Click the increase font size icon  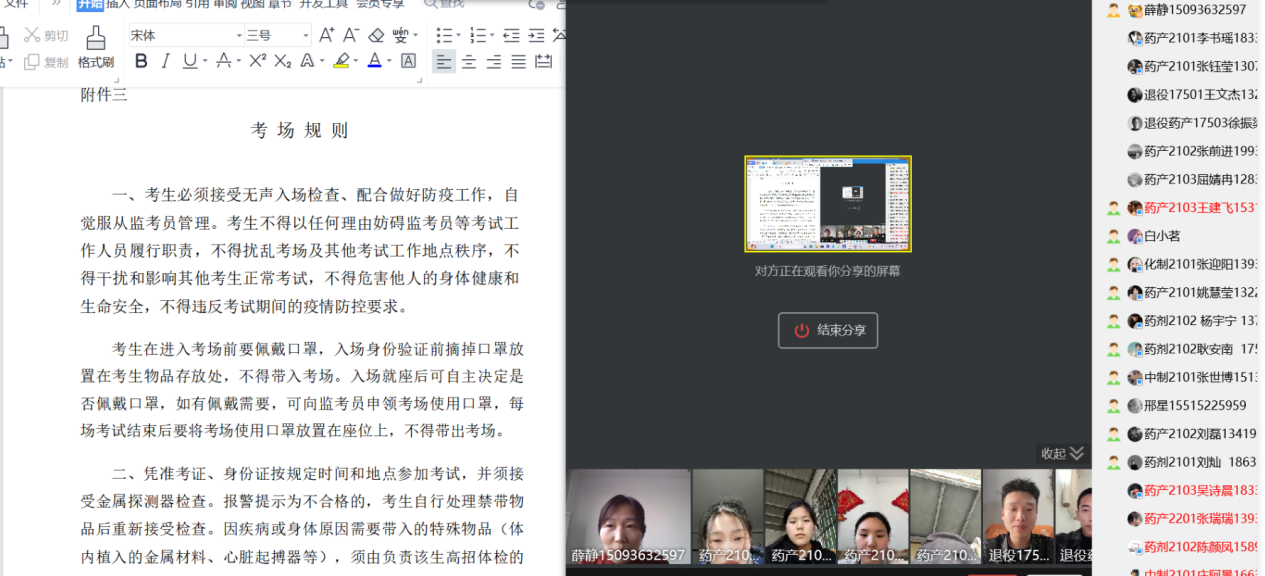pyautogui.click(x=326, y=35)
